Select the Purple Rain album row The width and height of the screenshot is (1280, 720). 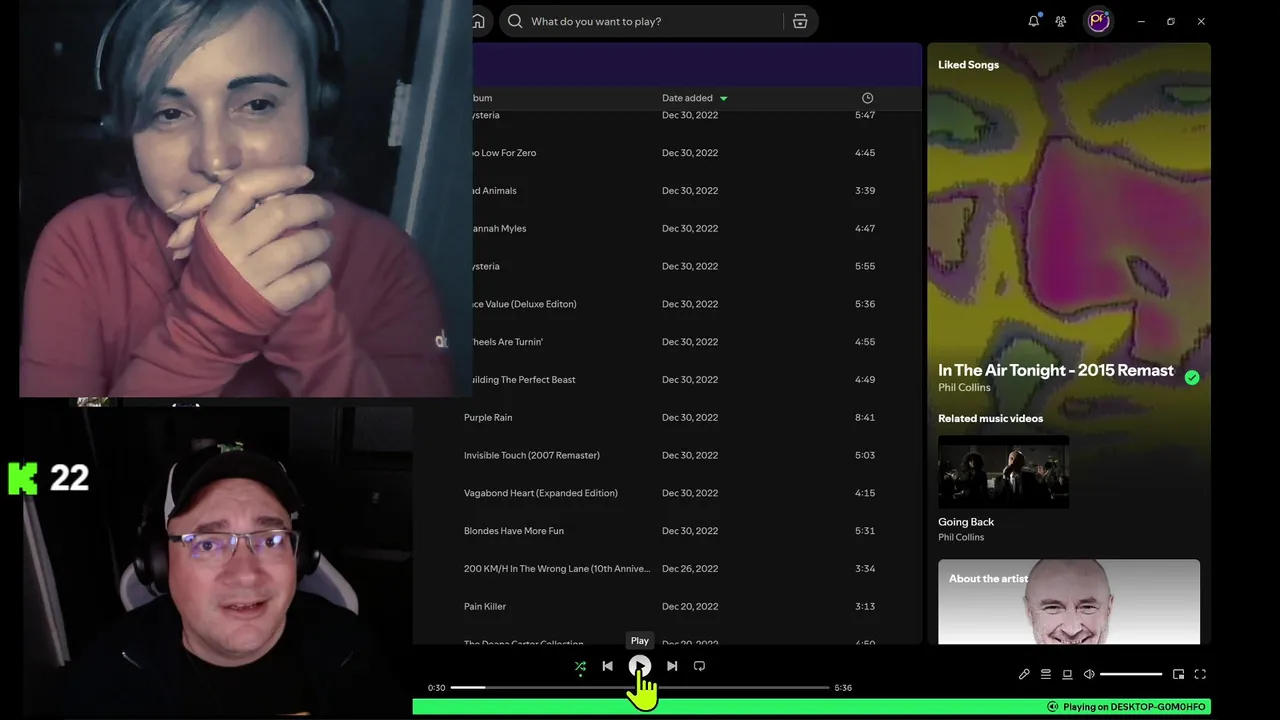pyautogui.click(x=488, y=418)
